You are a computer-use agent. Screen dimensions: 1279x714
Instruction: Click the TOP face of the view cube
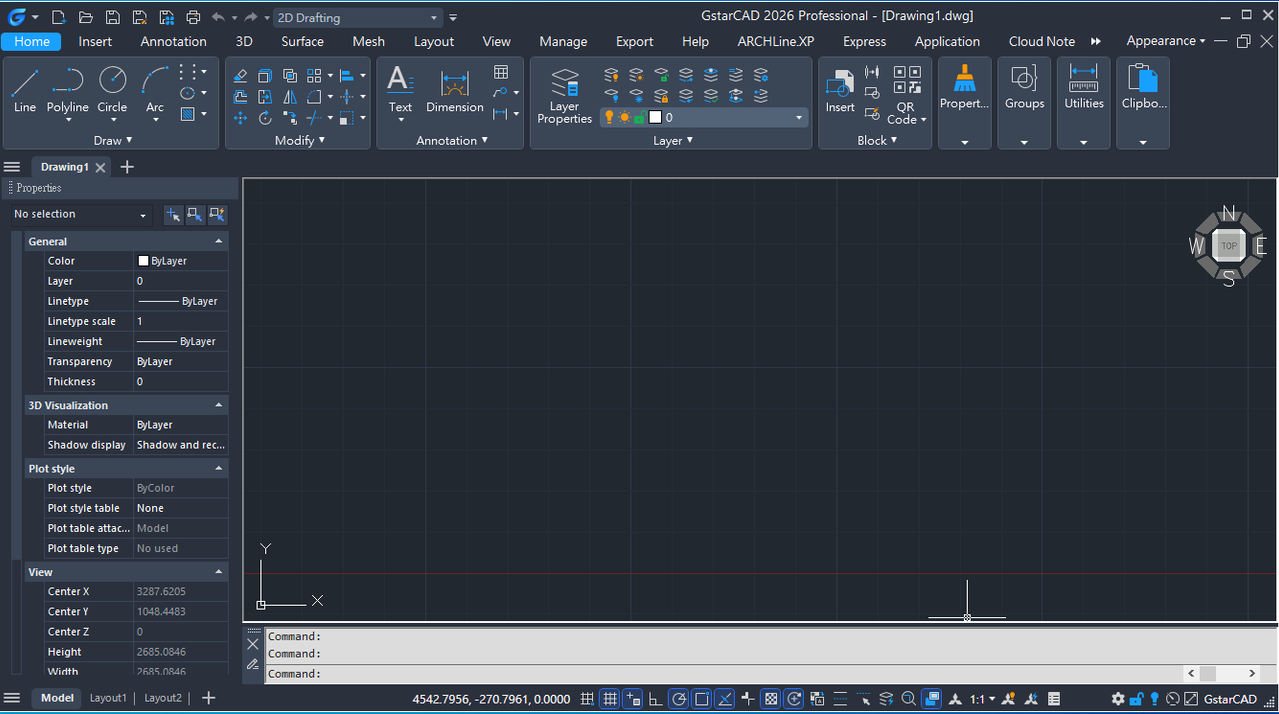[x=1229, y=245]
